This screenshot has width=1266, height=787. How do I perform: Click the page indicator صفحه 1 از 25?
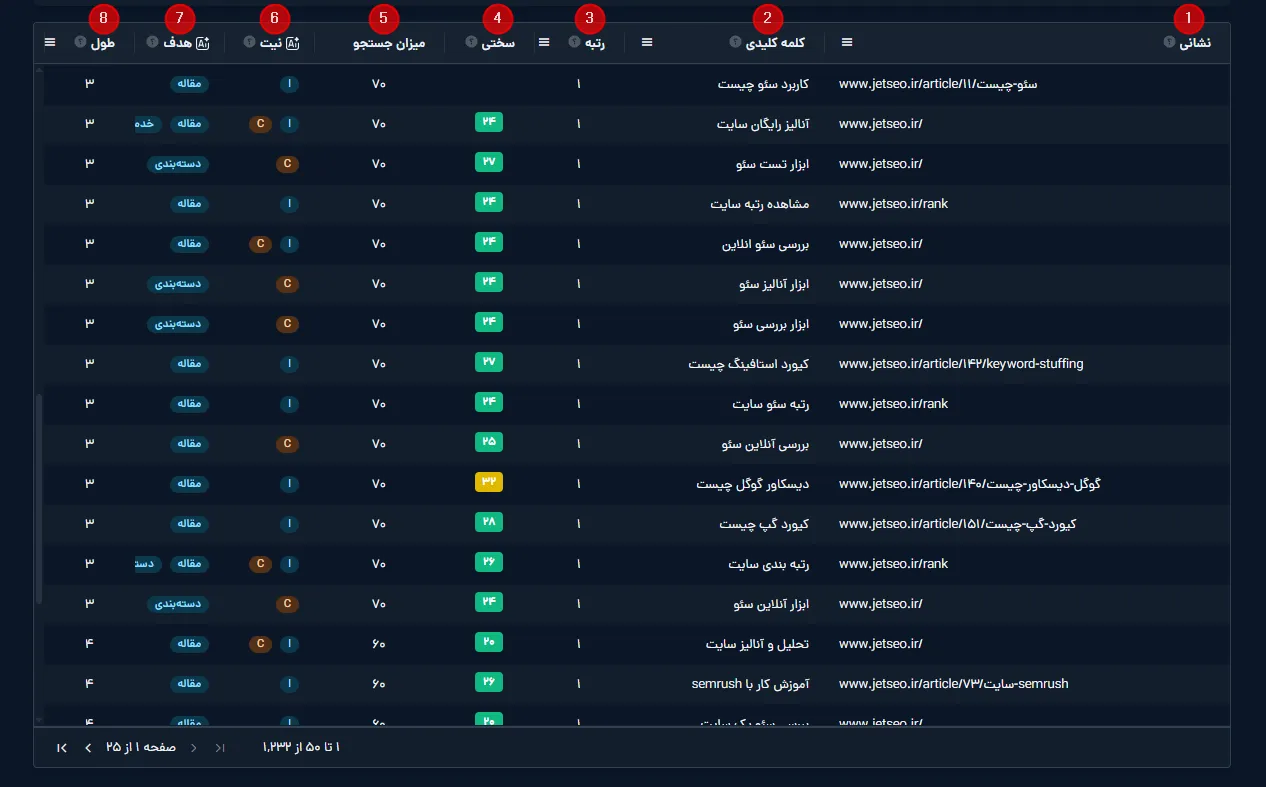(x=140, y=748)
